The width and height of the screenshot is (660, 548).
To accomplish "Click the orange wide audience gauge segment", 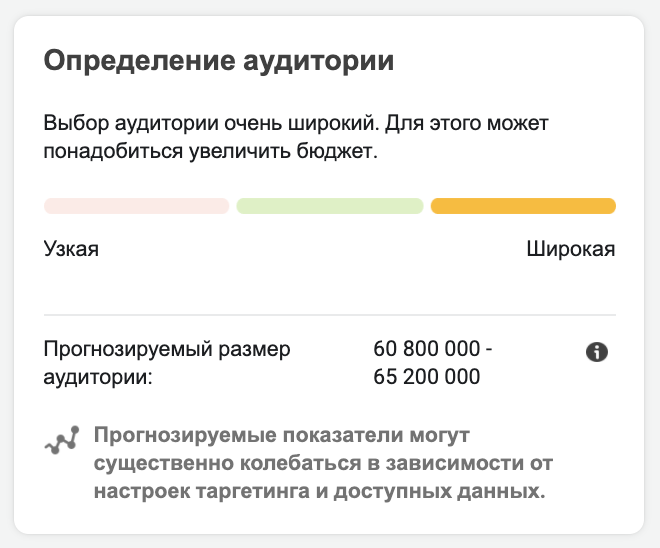I will click(523, 206).
